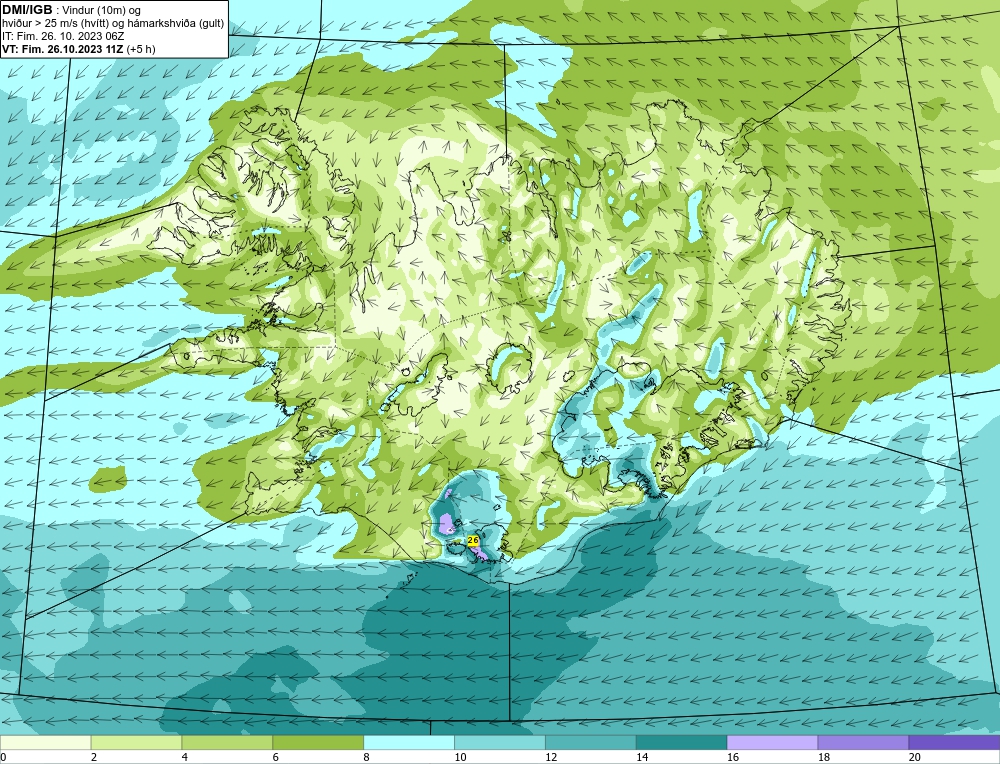Click the hviður > 25 m/s description line
The height and width of the screenshot is (764, 1000).
[x=113, y=24]
